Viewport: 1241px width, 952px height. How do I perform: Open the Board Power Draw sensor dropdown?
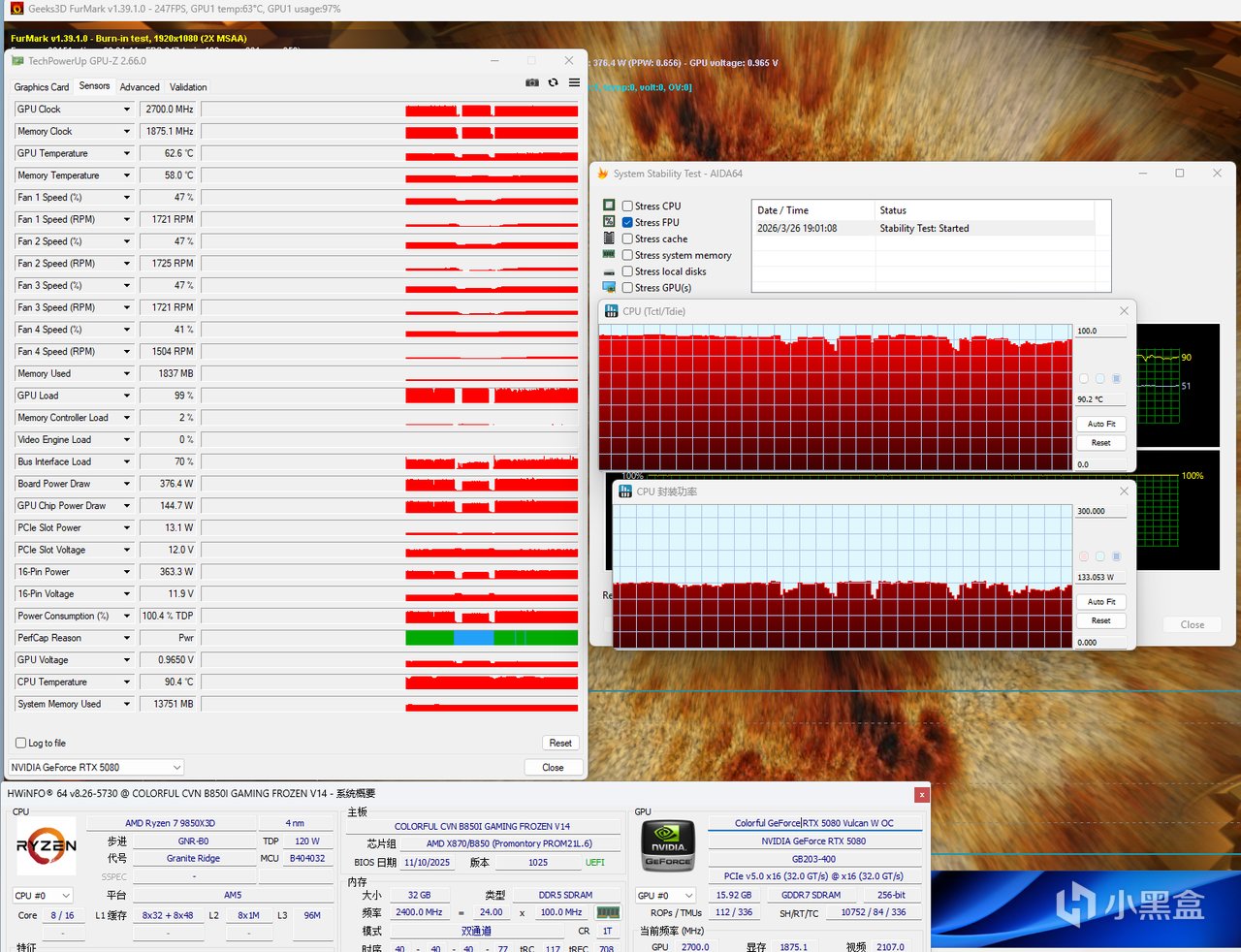tap(126, 484)
